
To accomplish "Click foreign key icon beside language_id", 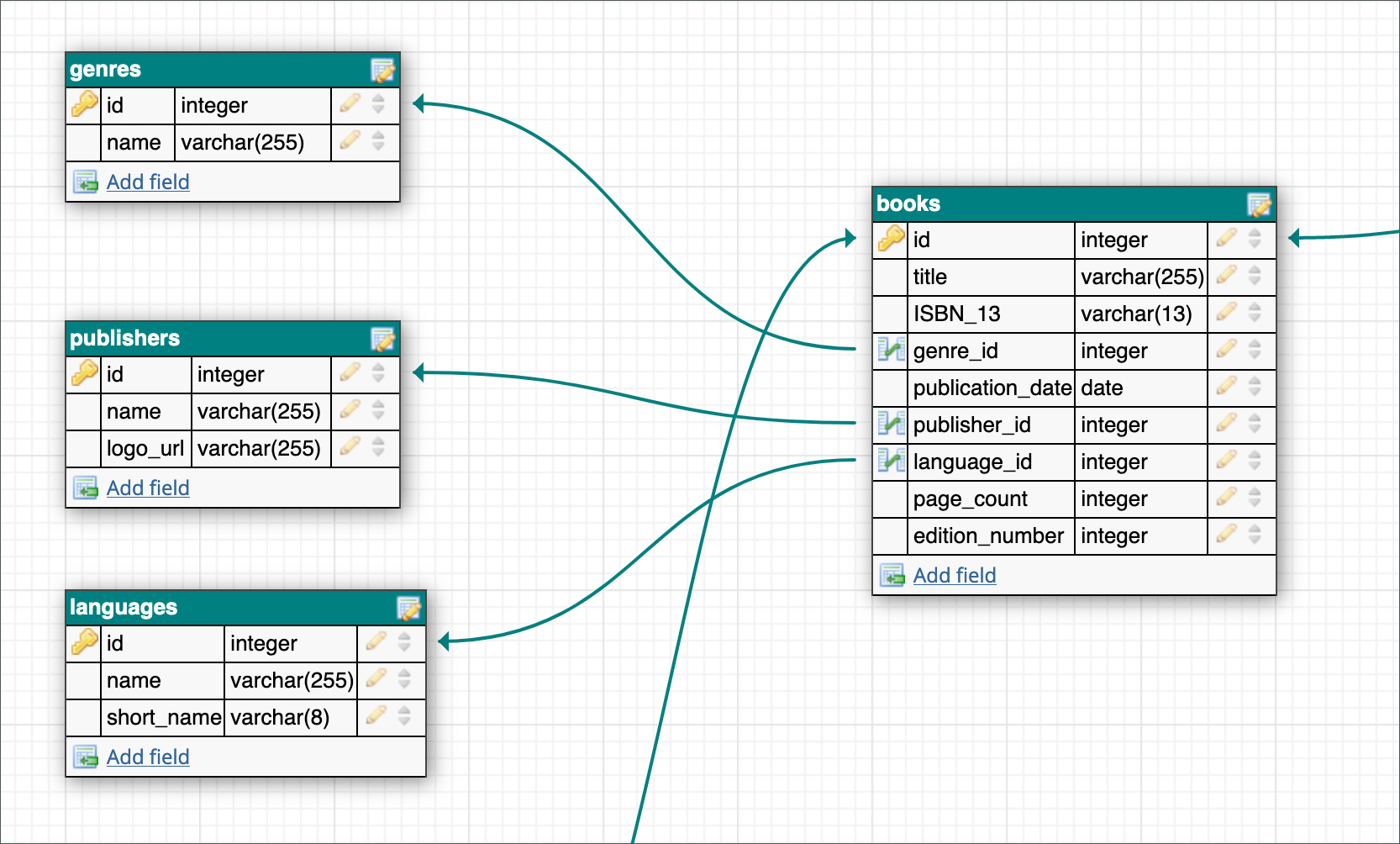I will [x=891, y=460].
